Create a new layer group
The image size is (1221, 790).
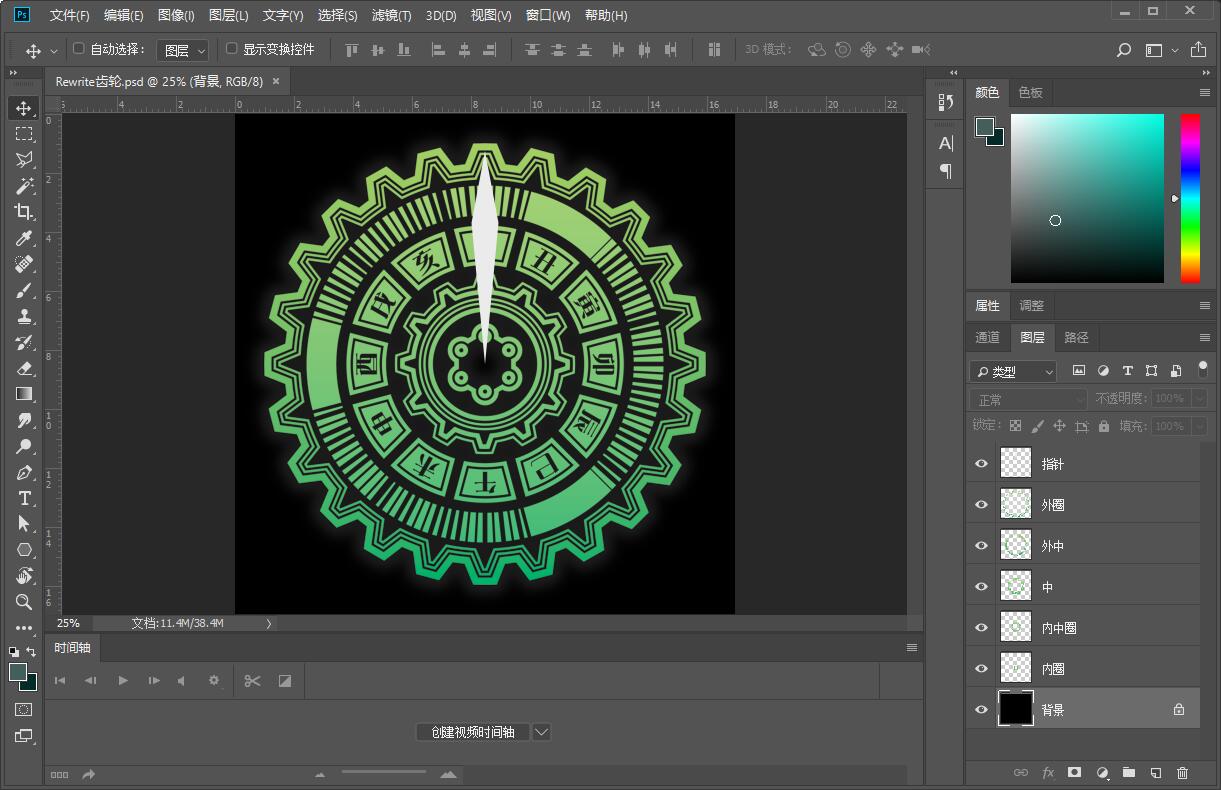click(1129, 773)
